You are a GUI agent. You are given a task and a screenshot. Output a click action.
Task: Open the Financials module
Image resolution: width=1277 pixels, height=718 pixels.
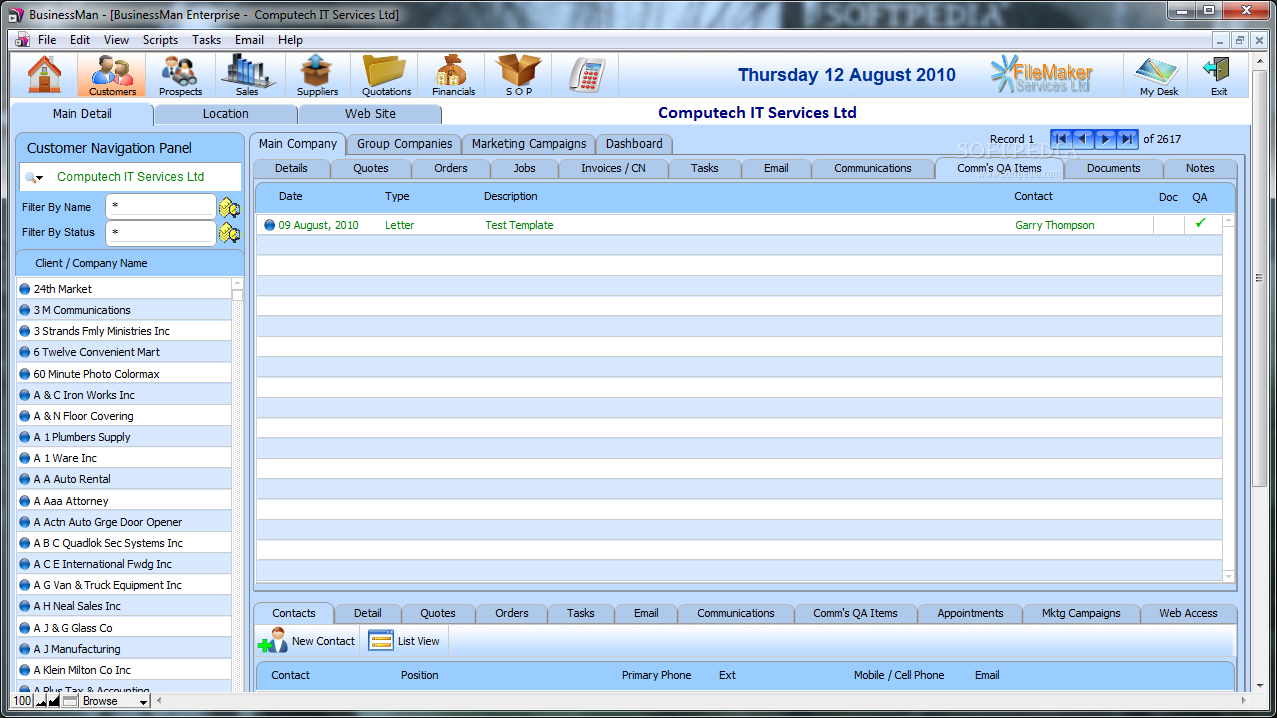pyautogui.click(x=453, y=76)
